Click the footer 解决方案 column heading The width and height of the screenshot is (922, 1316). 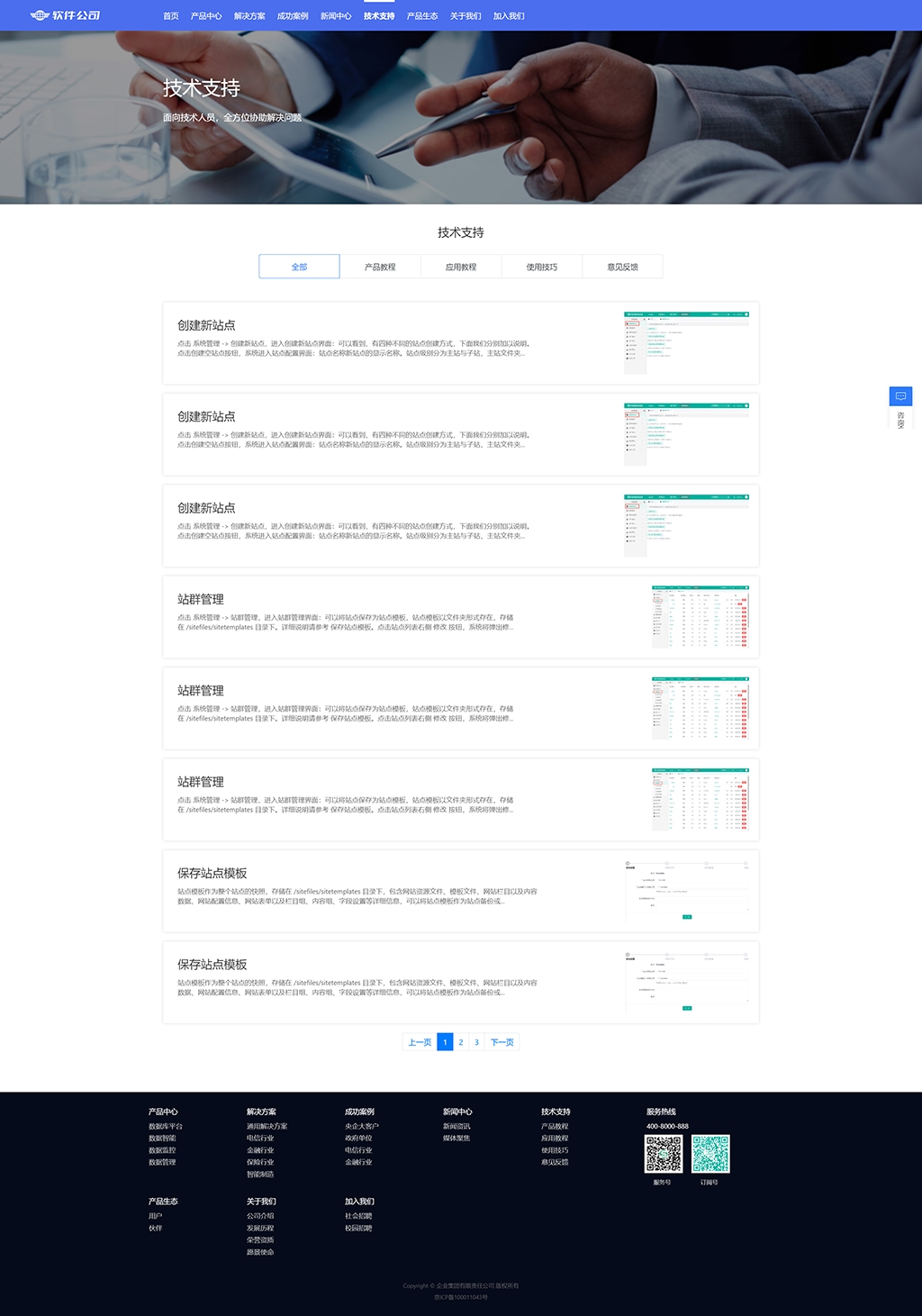click(261, 1112)
